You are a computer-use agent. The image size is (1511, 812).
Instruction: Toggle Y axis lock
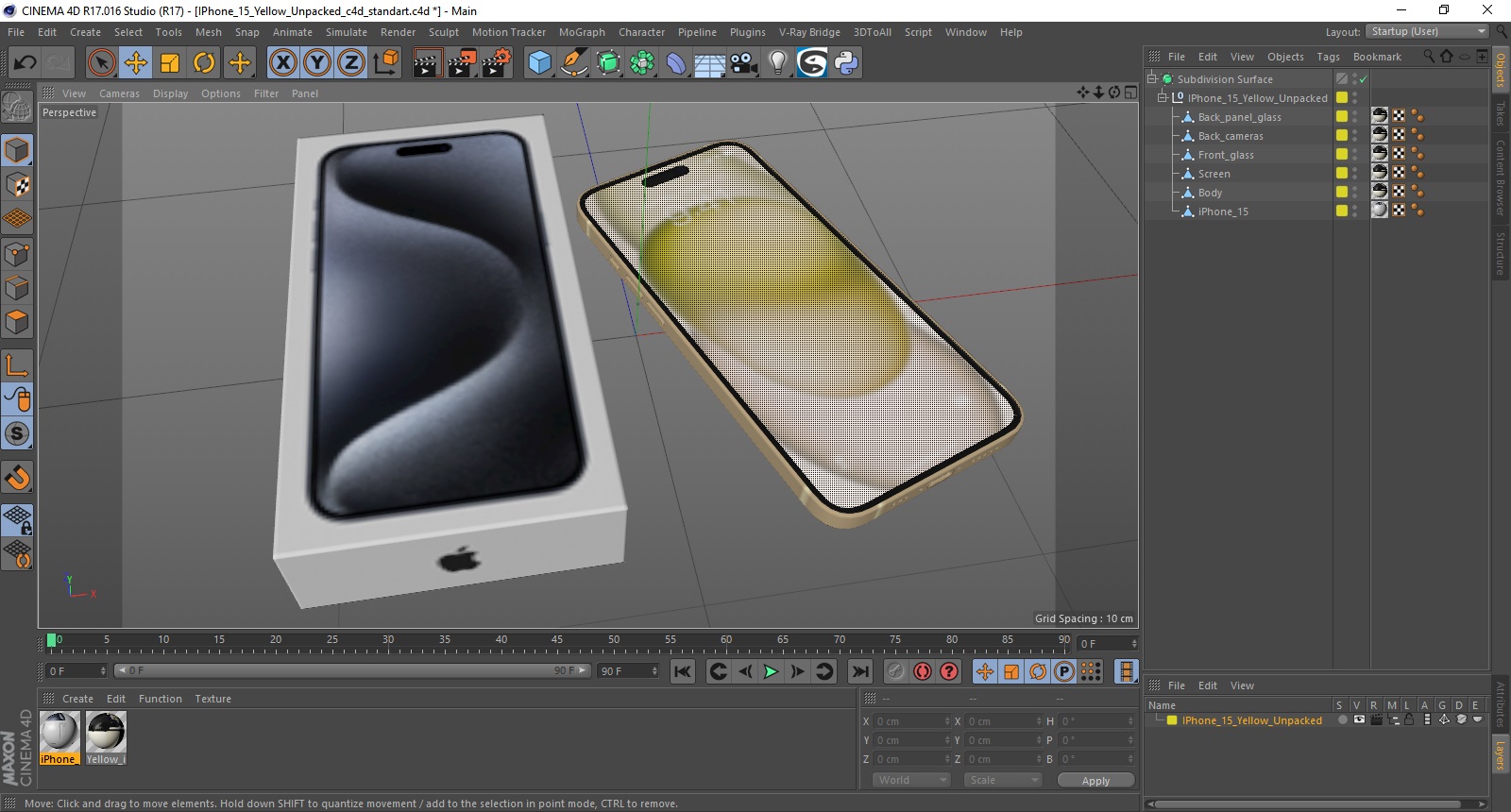click(317, 63)
